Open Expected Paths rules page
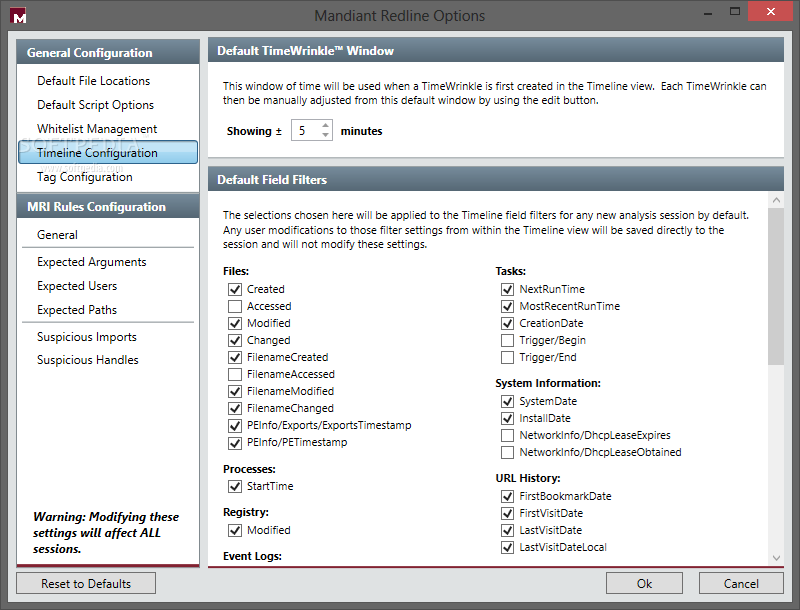The width and height of the screenshot is (800, 610). click(77, 310)
